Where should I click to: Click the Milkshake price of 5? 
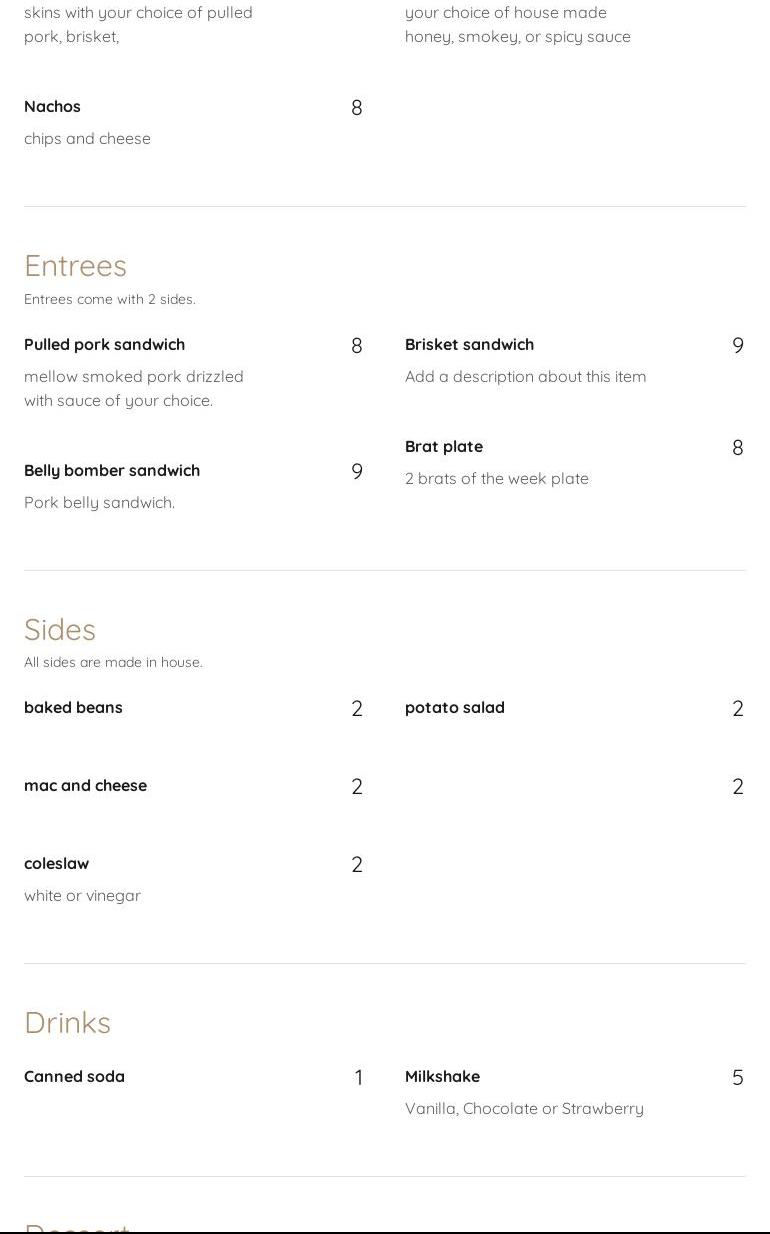(738, 1077)
